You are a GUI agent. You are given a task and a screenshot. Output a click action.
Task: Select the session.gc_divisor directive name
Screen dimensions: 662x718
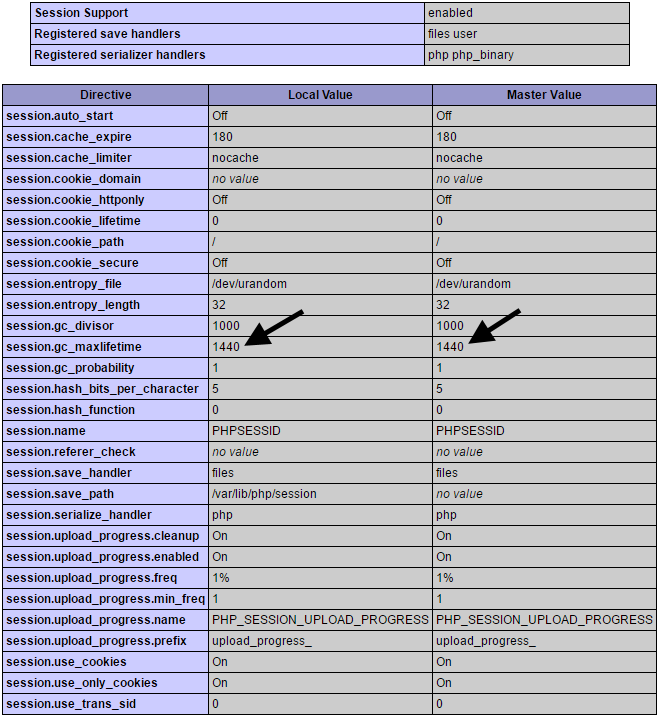(x=60, y=326)
